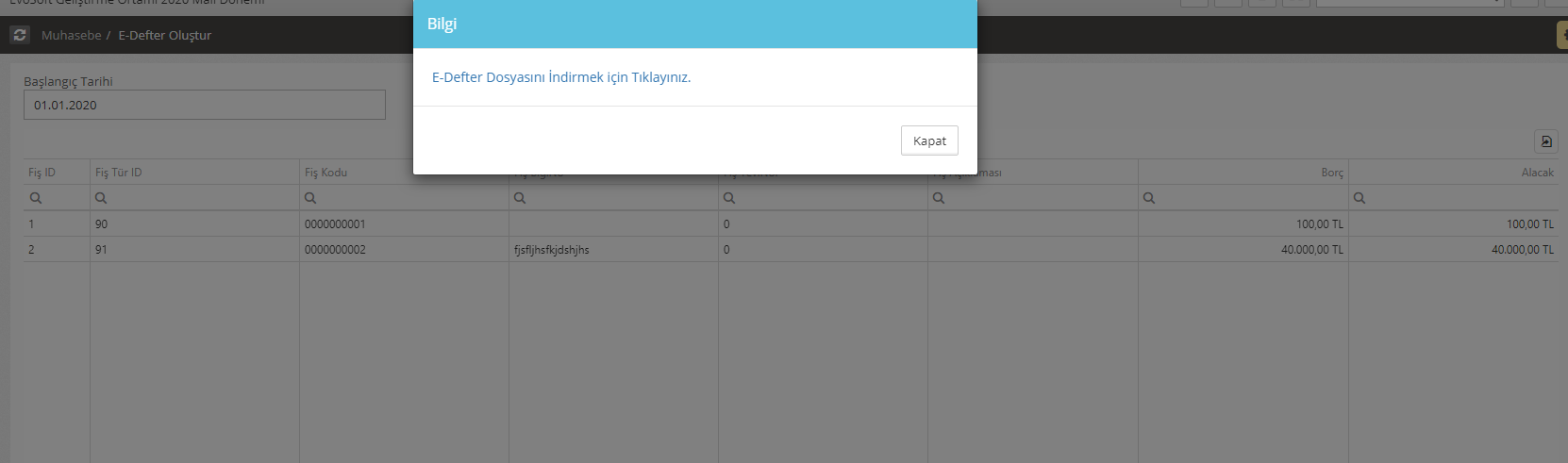The height and width of the screenshot is (463, 1568).
Task: Click the E-Defter Dosyasını İndirmek link
Action: (x=560, y=77)
